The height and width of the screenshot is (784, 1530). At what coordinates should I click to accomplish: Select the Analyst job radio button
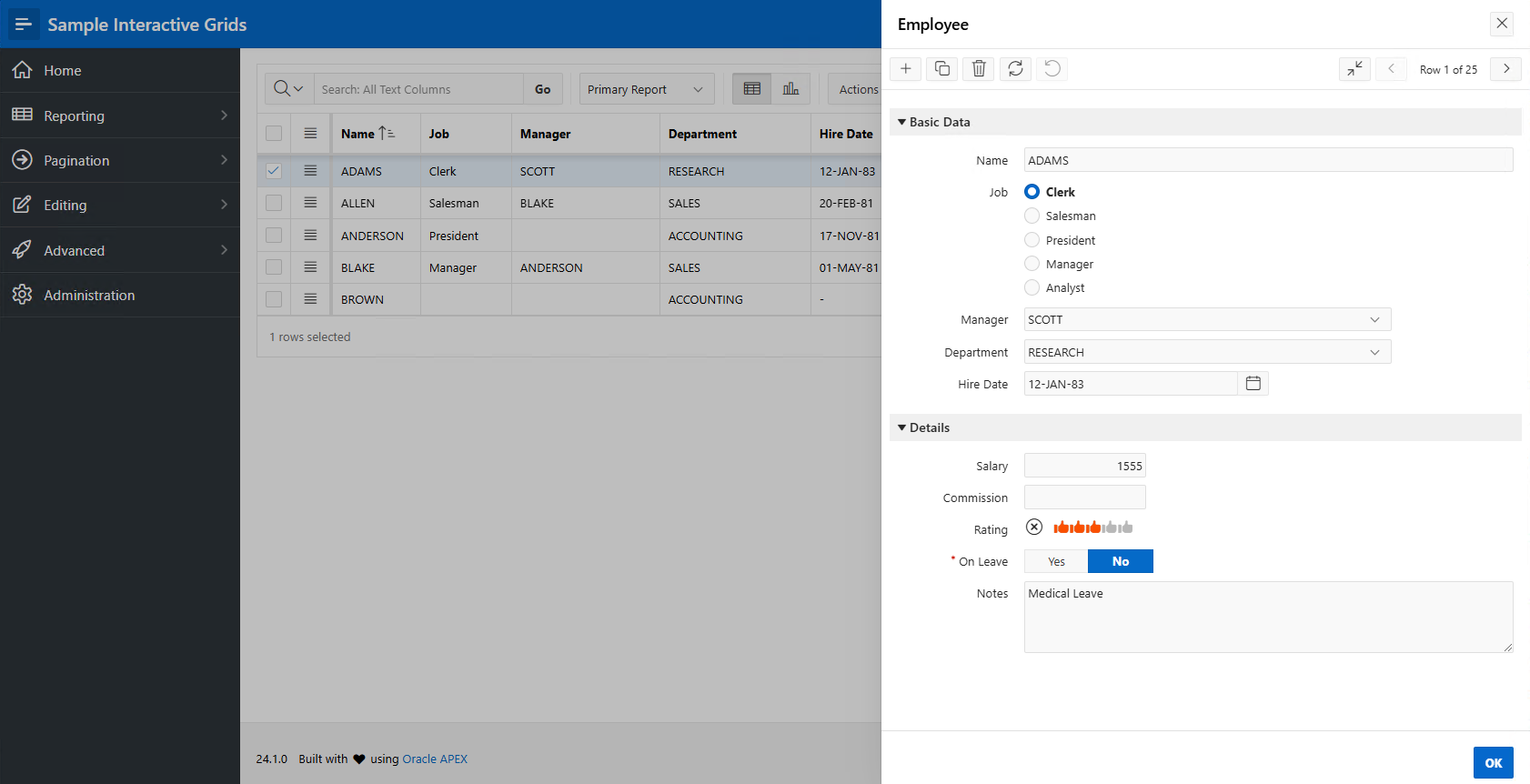[1032, 287]
